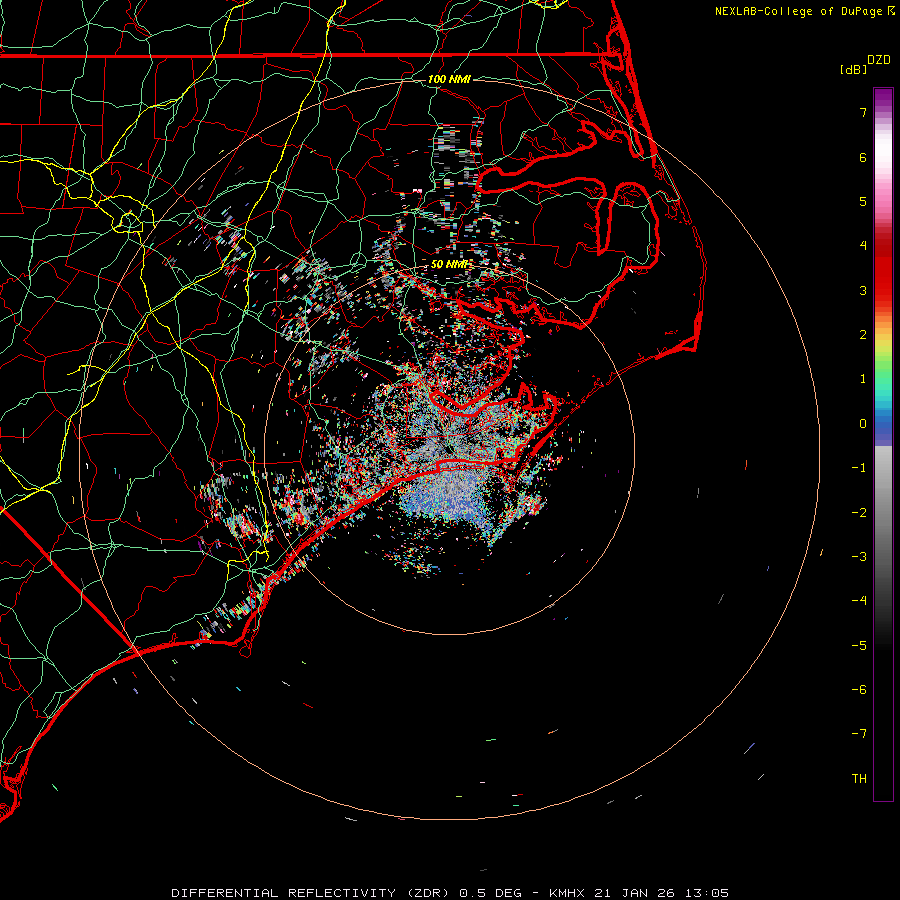
Task: Click the TH threshold label on legend
Action: click(858, 778)
